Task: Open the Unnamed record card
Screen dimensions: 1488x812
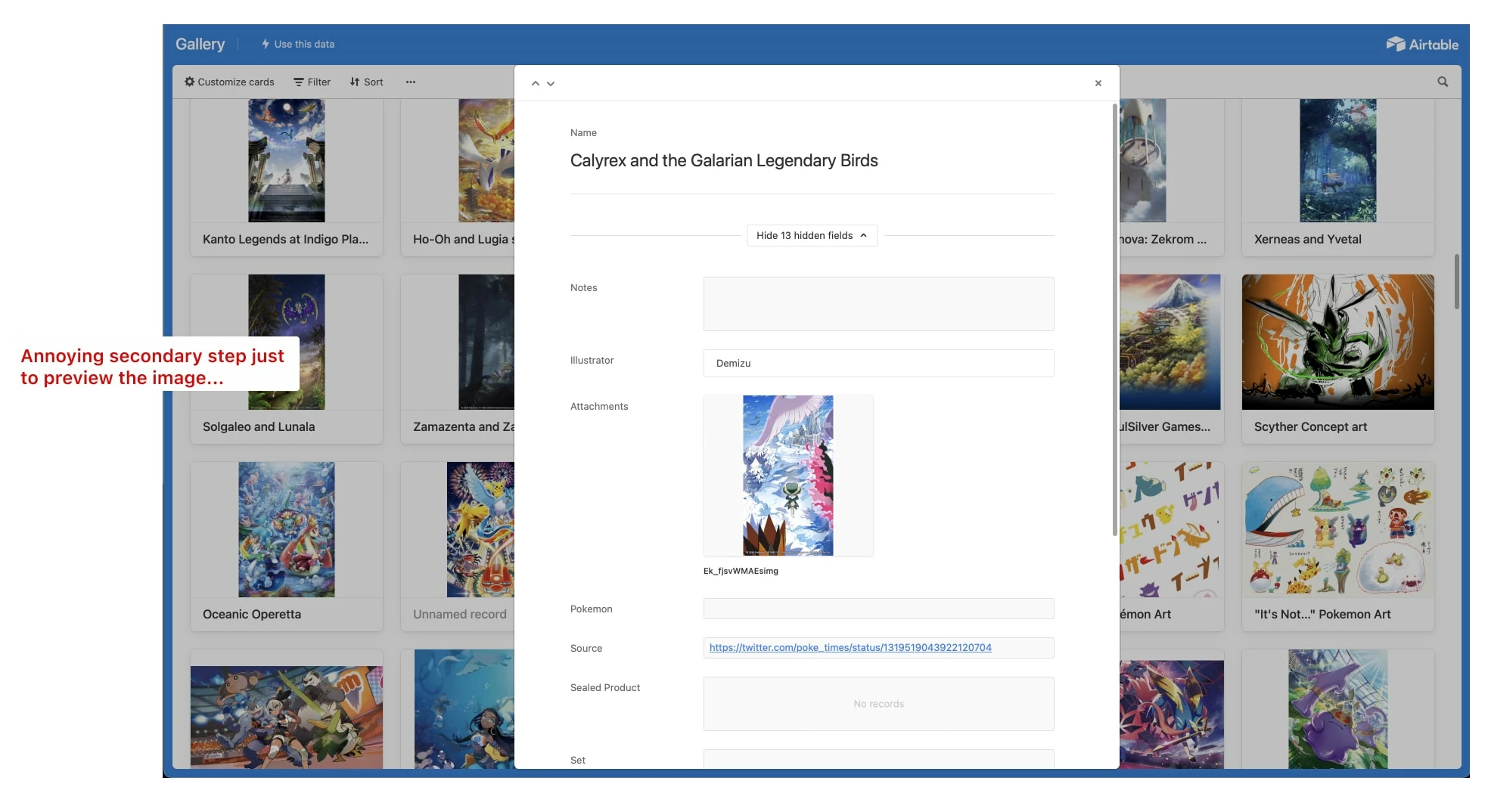Action: (x=458, y=546)
